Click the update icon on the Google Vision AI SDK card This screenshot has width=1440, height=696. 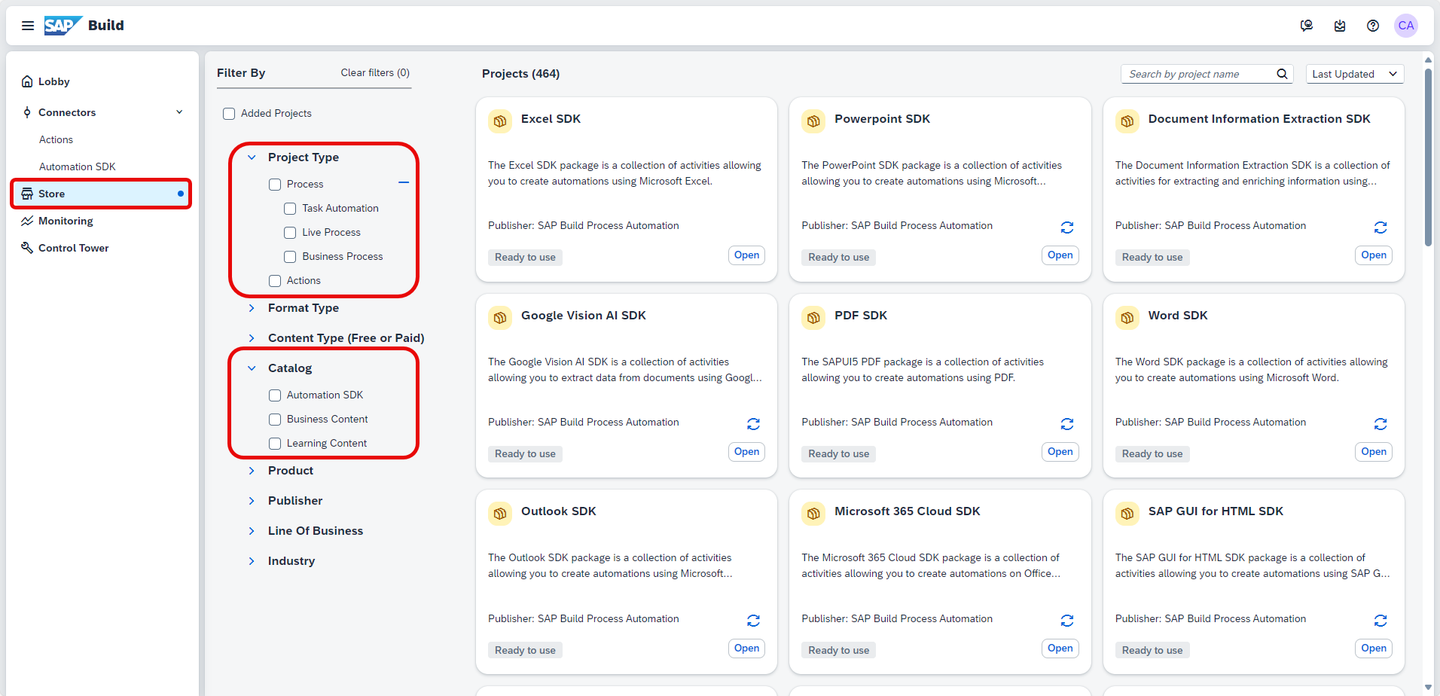[753, 424]
